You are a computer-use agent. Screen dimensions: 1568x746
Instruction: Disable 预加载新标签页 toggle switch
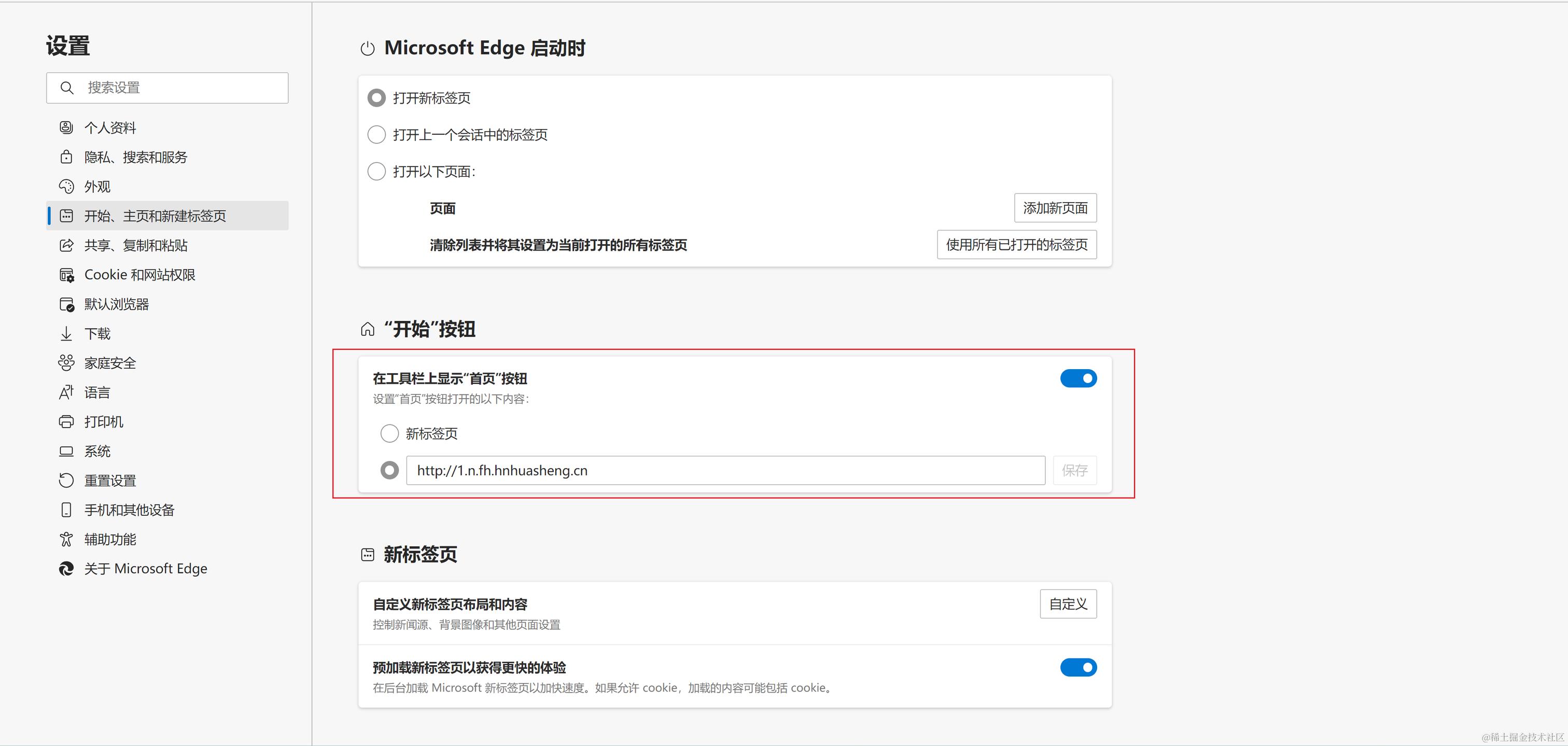[x=1078, y=668]
